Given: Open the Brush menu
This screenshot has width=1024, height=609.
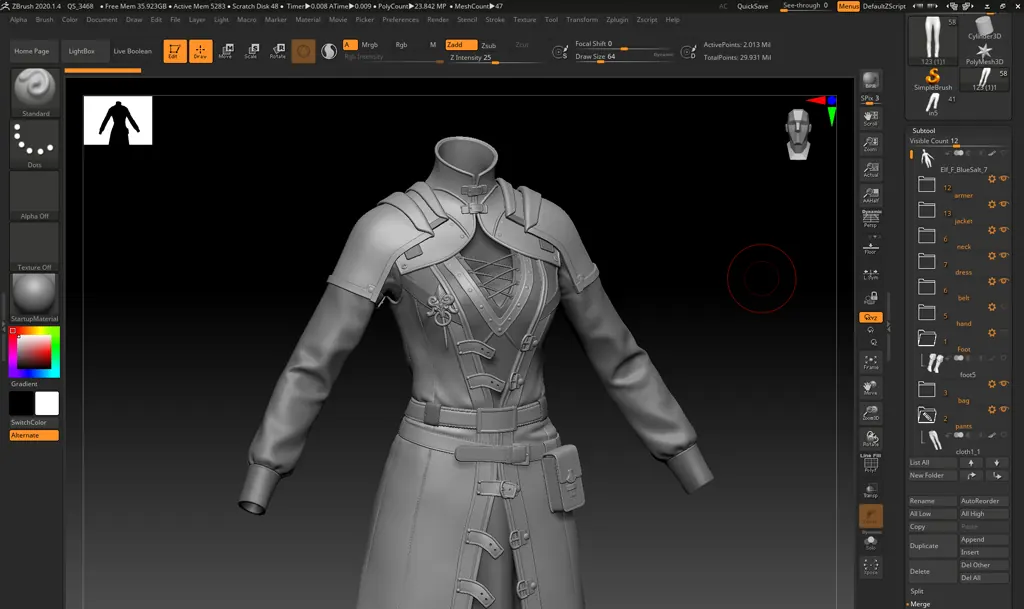Looking at the screenshot, I should pos(44,20).
